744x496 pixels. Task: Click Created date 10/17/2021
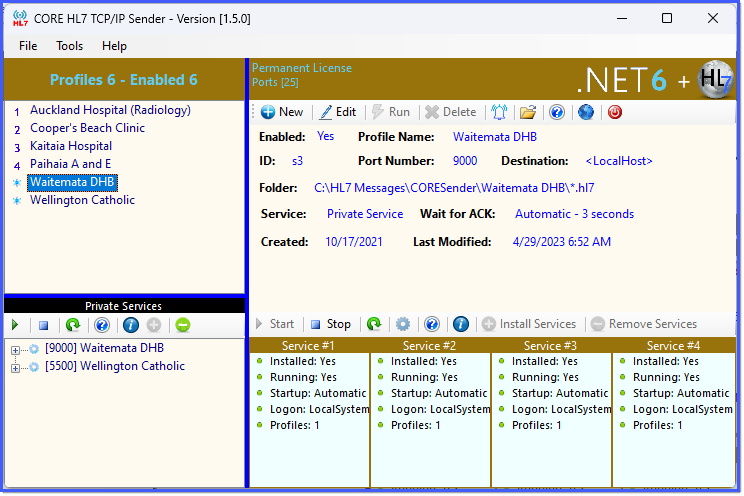[x=353, y=242]
